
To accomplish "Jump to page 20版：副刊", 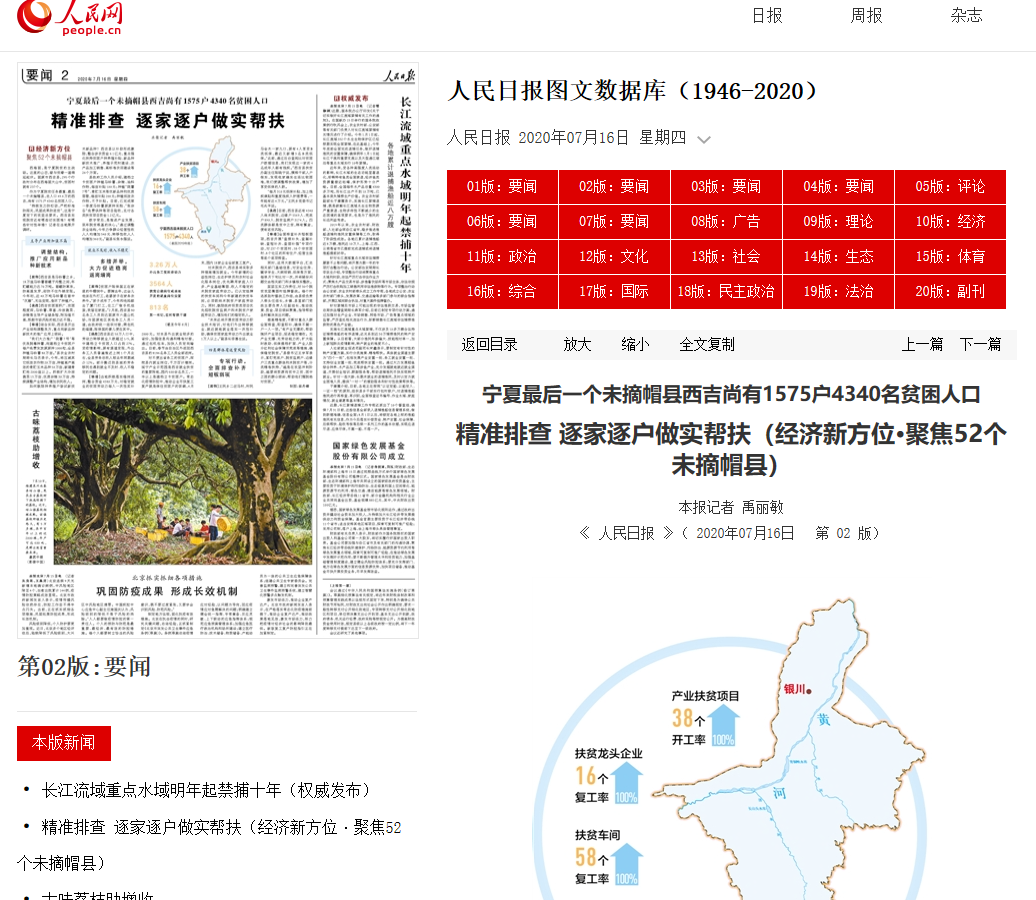I will pyautogui.click(x=950, y=292).
